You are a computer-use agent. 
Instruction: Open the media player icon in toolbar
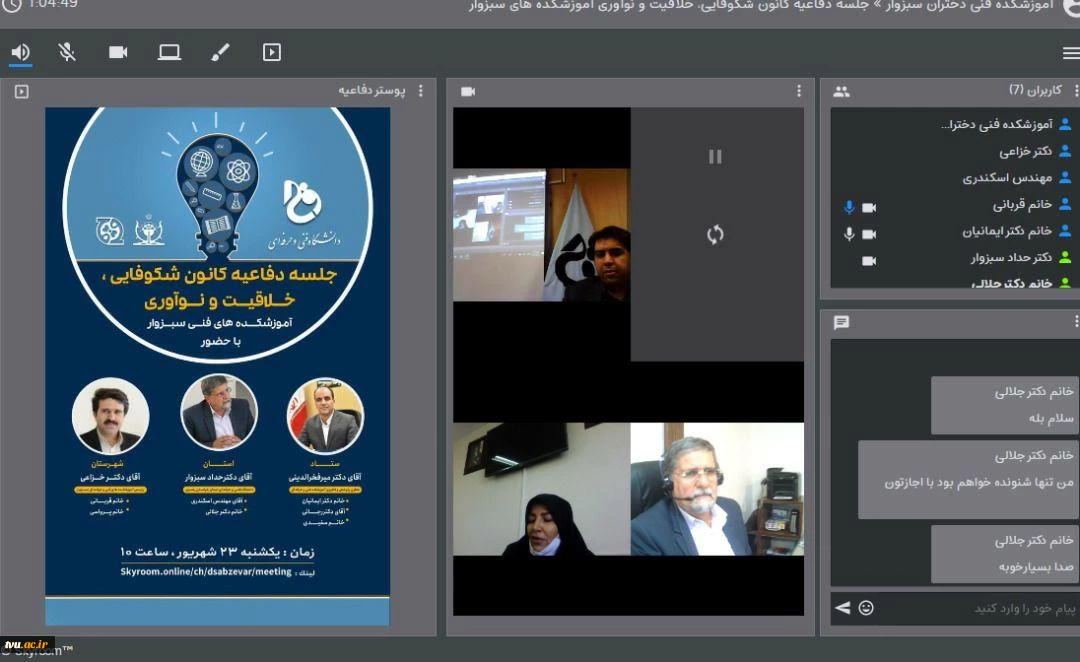[271, 52]
